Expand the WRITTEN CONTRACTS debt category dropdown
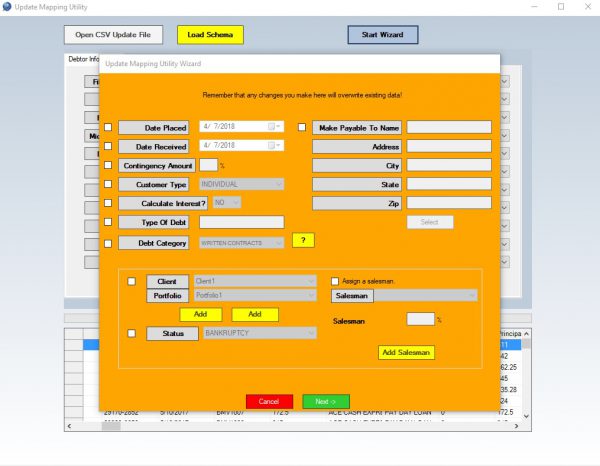This screenshot has width=600, height=466. (x=242, y=243)
